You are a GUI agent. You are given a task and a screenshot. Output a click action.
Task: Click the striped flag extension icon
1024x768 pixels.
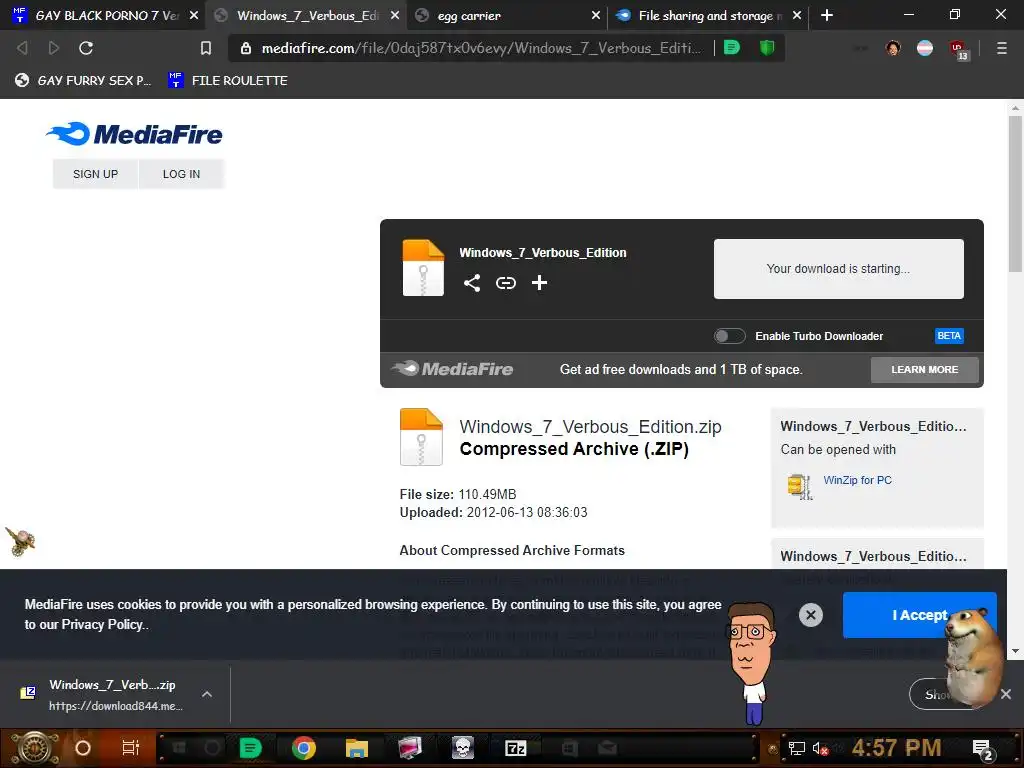point(925,48)
